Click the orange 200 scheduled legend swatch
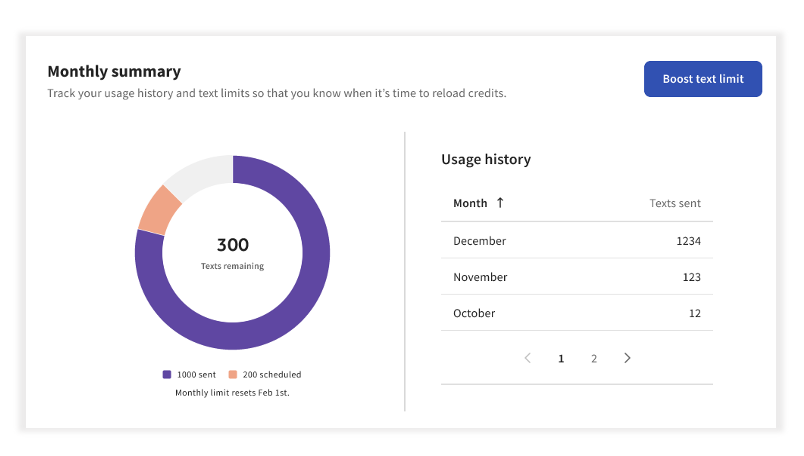The image size is (804, 456). tap(232, 374)
